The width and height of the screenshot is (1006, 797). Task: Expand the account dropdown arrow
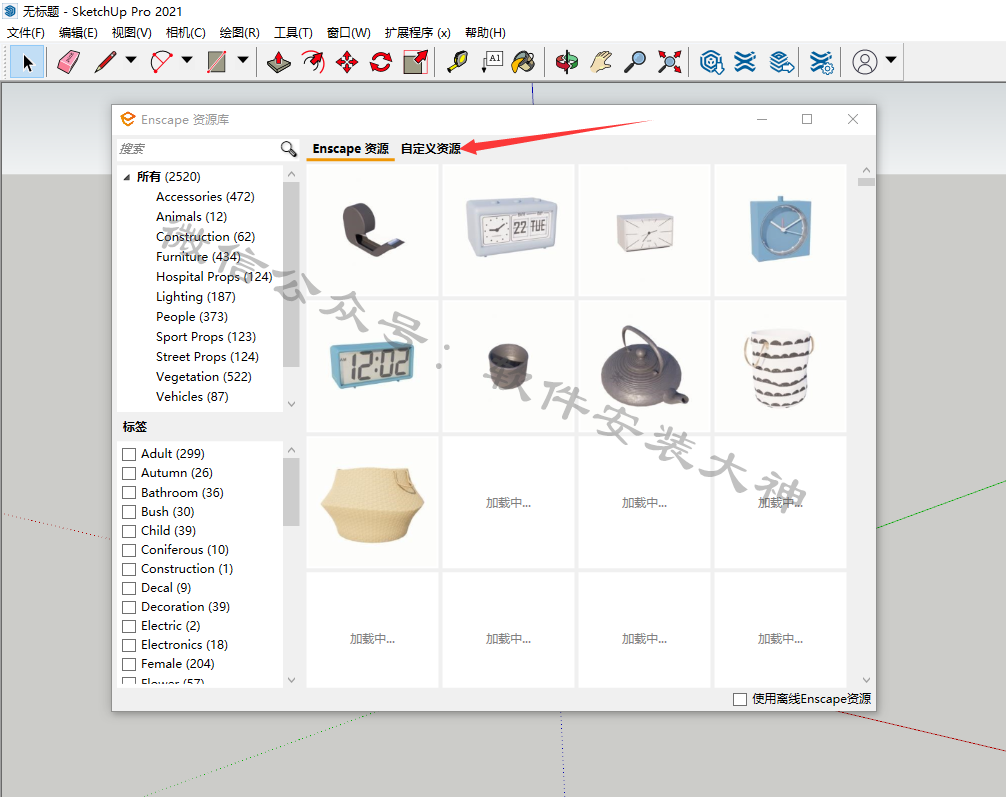(x=891, y=60)
